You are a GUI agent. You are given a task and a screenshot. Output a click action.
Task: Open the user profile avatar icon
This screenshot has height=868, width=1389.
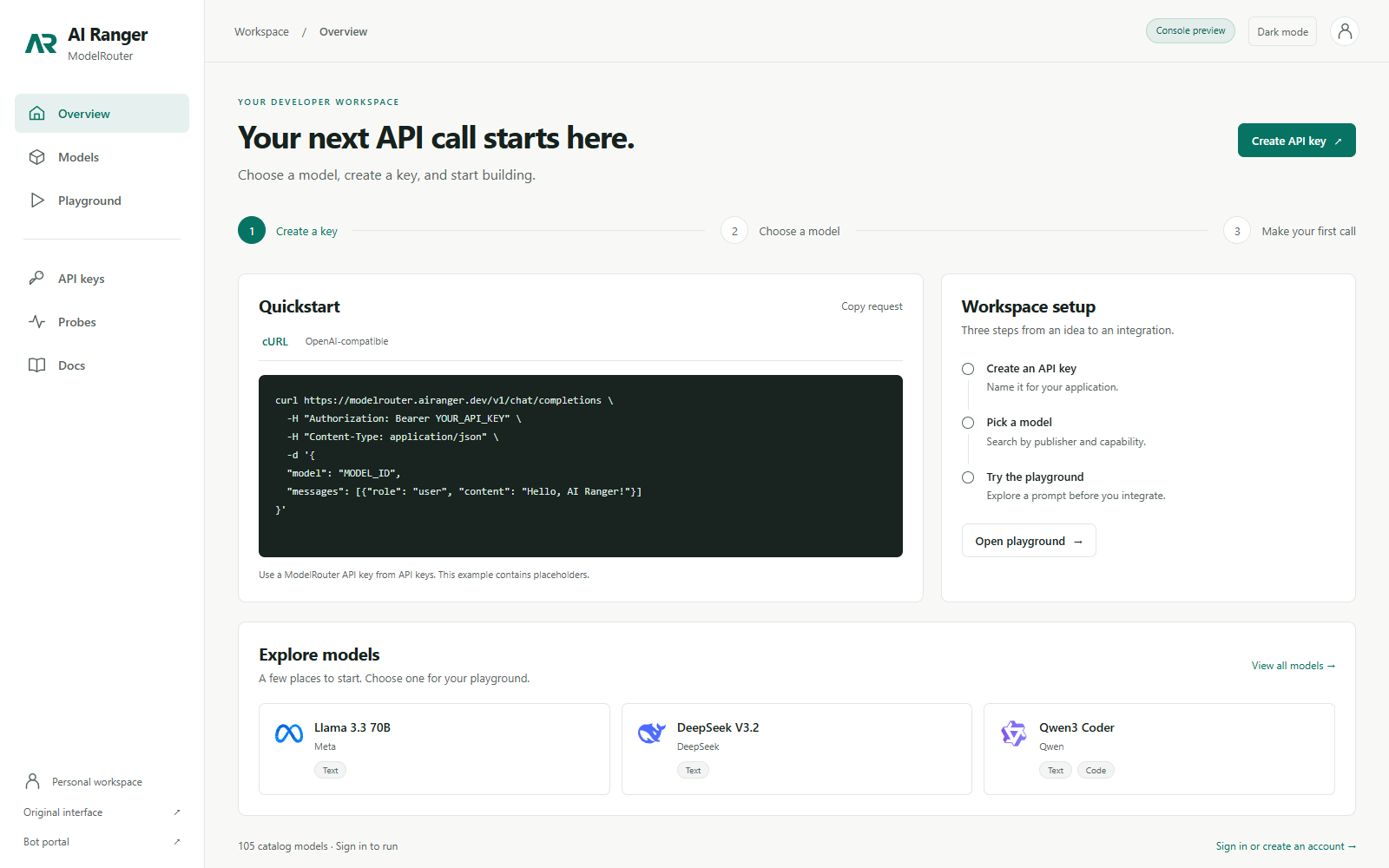(x=1345, y=32)
